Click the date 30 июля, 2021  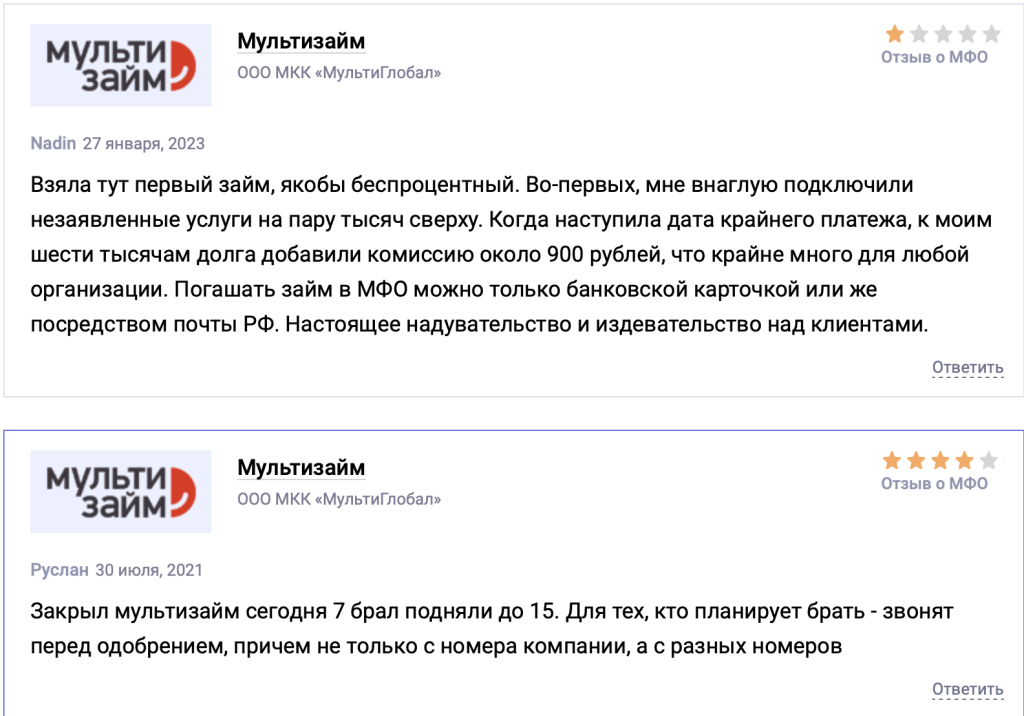(150, 570)
